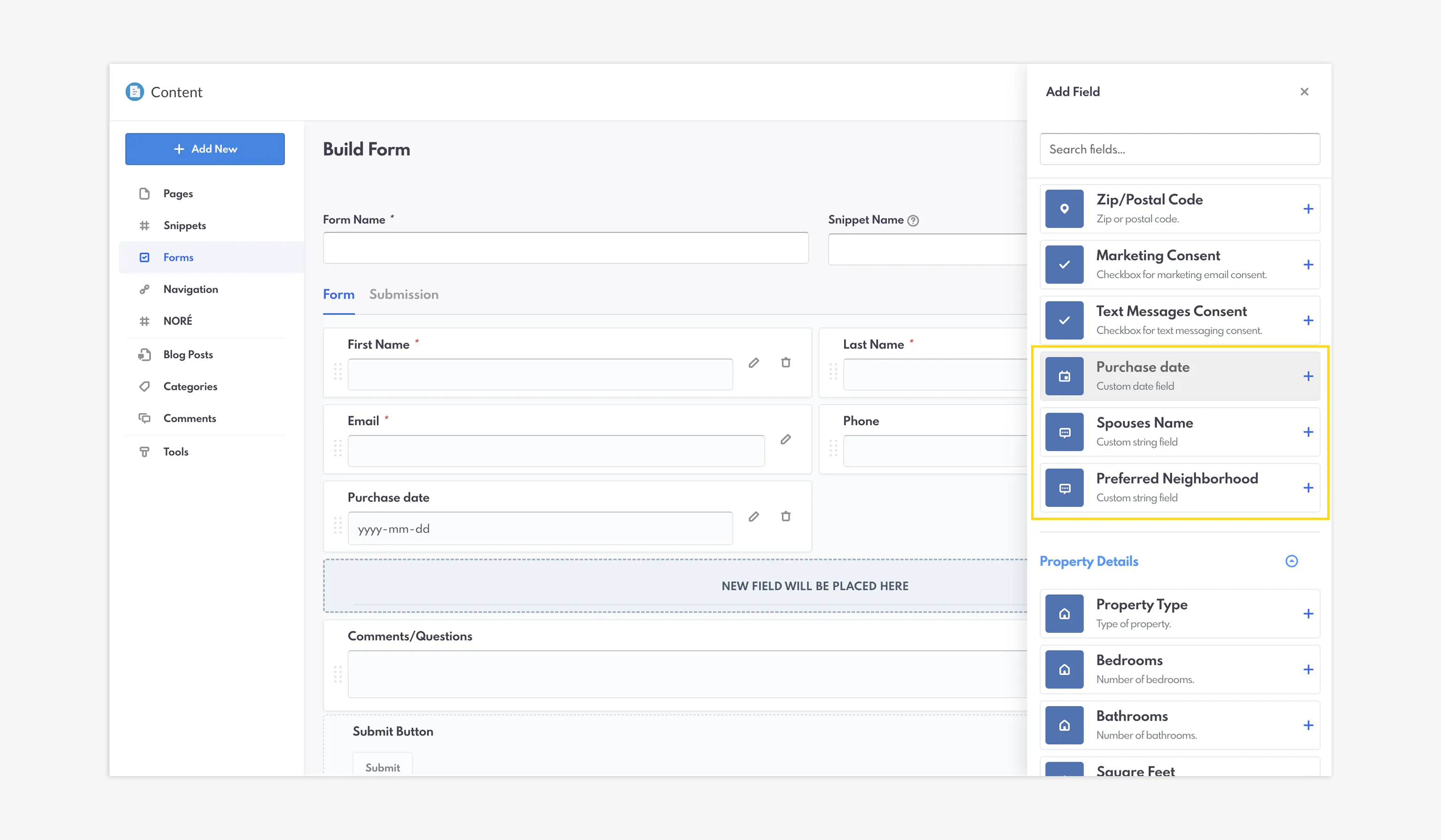Edit the First Name field pencil icon
This screenshot has height=840, width=1441.
click(754, 363)
